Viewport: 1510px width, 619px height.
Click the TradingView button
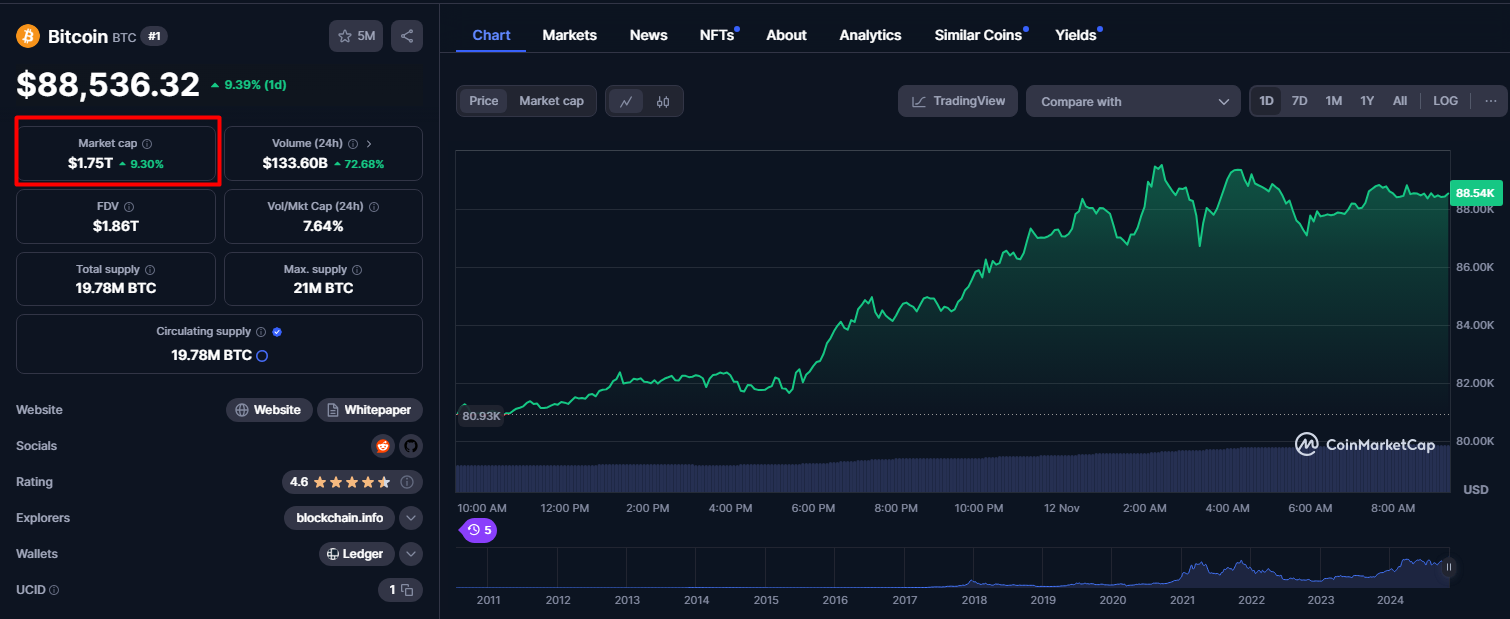(x=958, y=101)
